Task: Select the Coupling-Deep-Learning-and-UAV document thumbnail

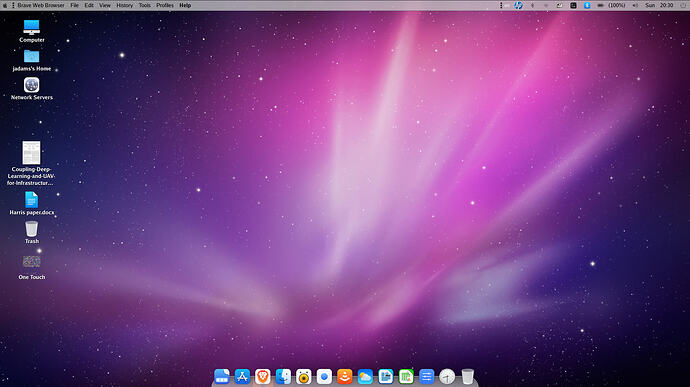Action: click(31, 153)
